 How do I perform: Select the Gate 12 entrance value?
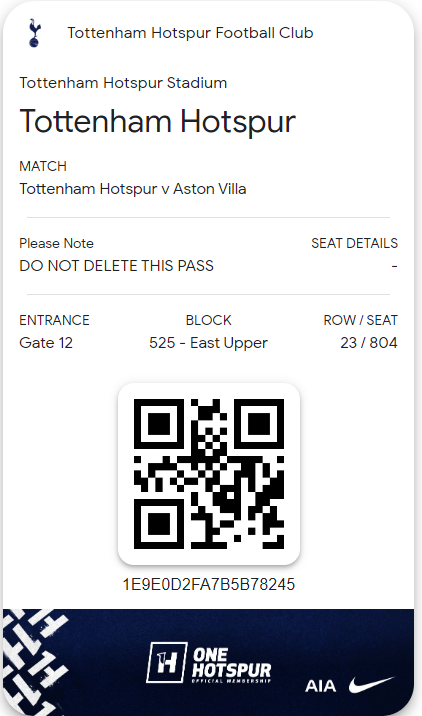(x=46, y=343)
